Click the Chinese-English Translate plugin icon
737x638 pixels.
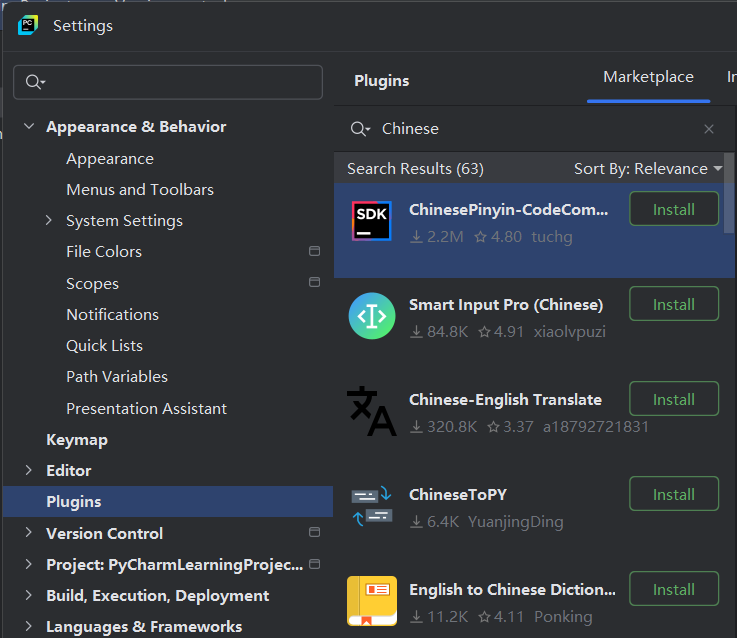(372, 411)
